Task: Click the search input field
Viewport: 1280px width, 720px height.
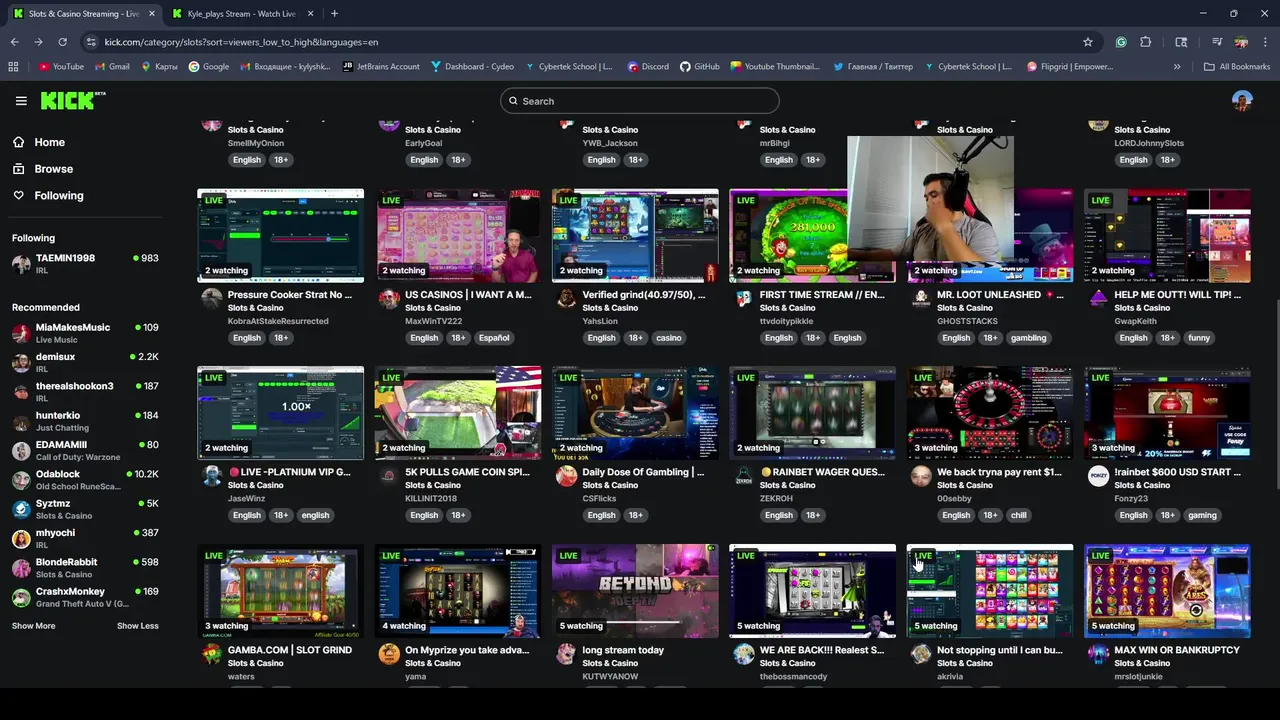Action: [x=640, y=101]
